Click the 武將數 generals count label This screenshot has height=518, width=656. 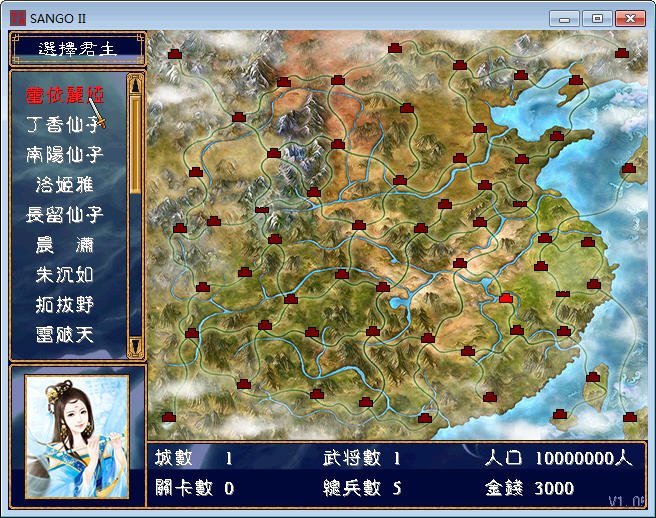(x=352, y=458)
